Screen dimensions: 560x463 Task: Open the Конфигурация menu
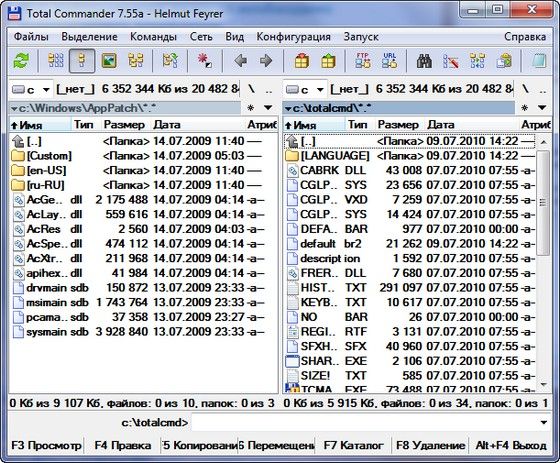pyautogui.click(x=294, y=37)
